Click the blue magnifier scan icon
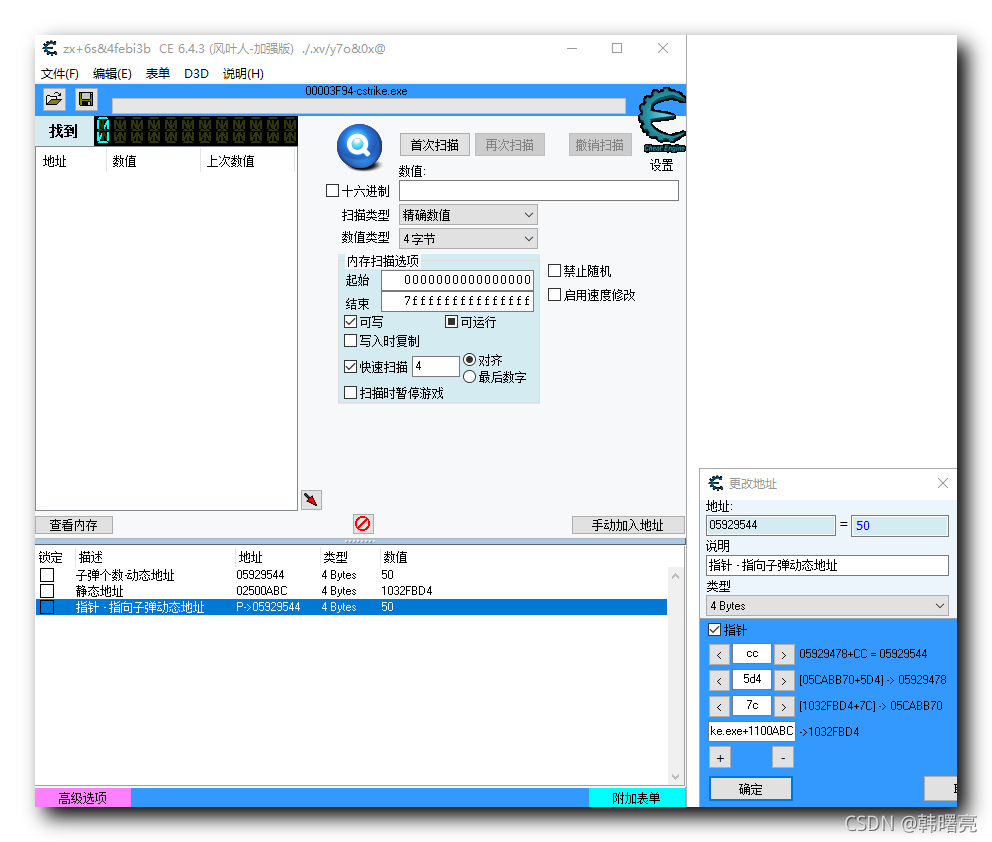The image size is (992, 842). 359,147
